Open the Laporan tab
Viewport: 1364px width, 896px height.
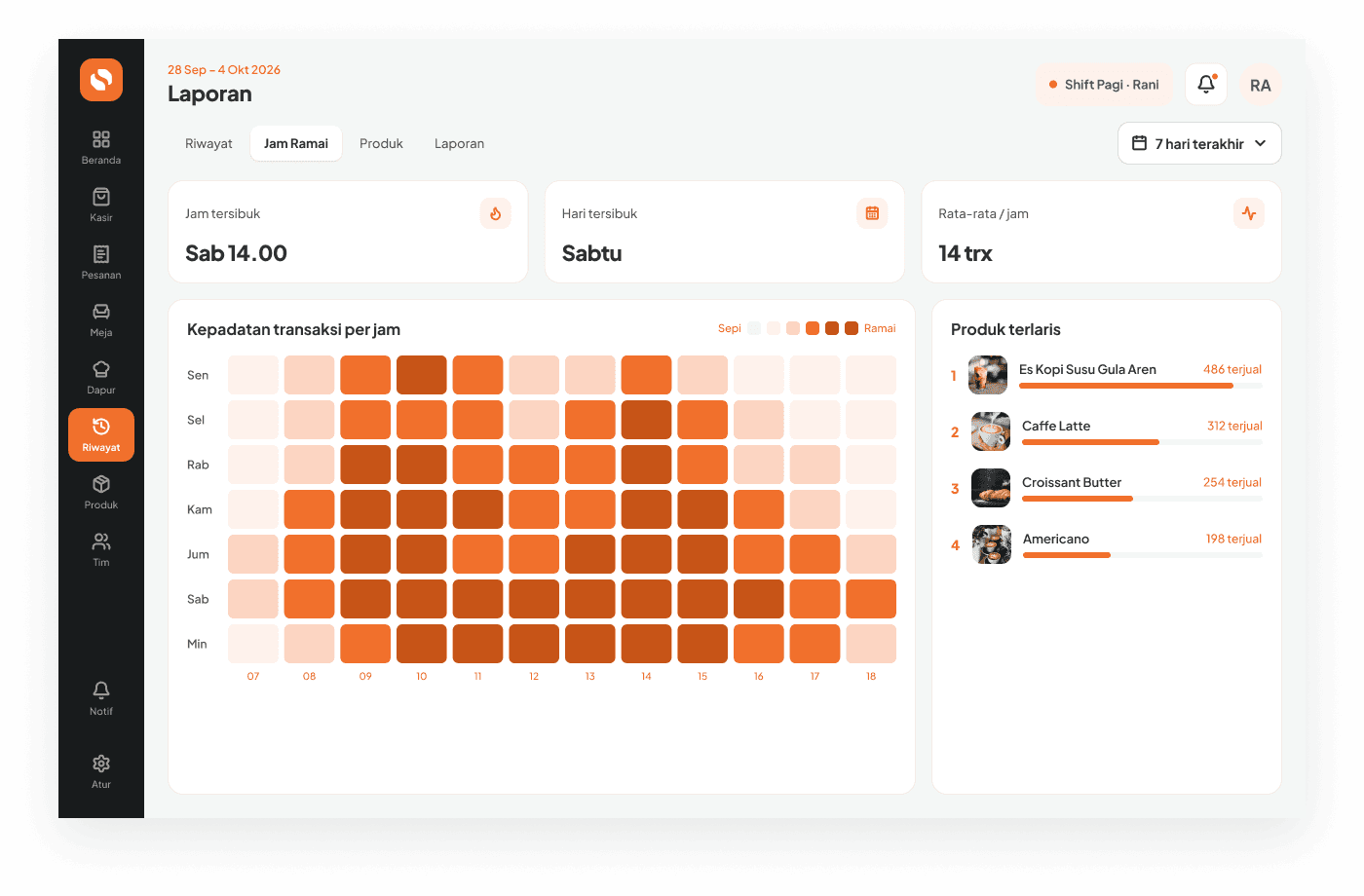click(459, 143)
